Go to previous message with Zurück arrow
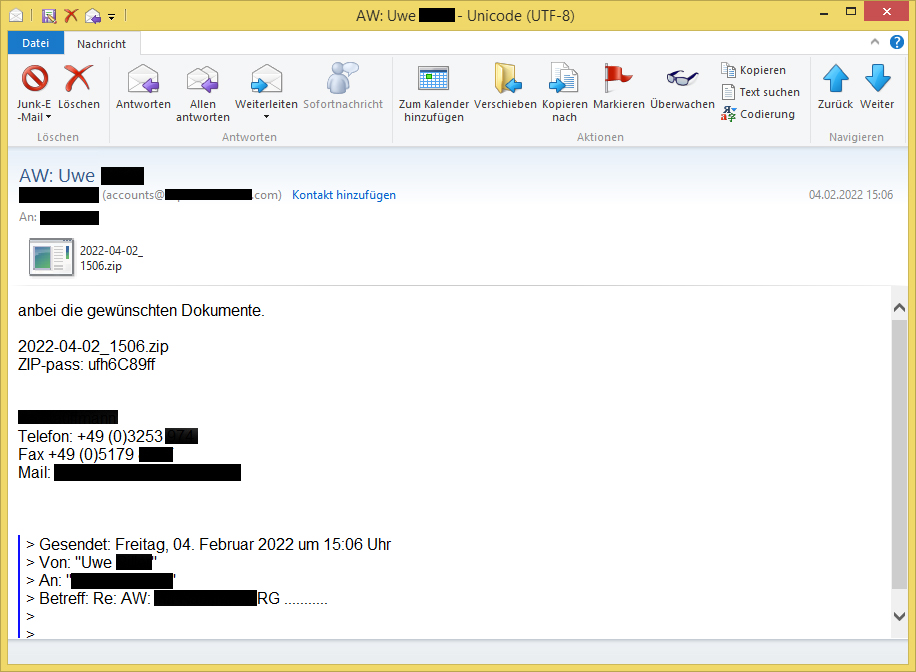The image size is (916, 672). (835, 88)
